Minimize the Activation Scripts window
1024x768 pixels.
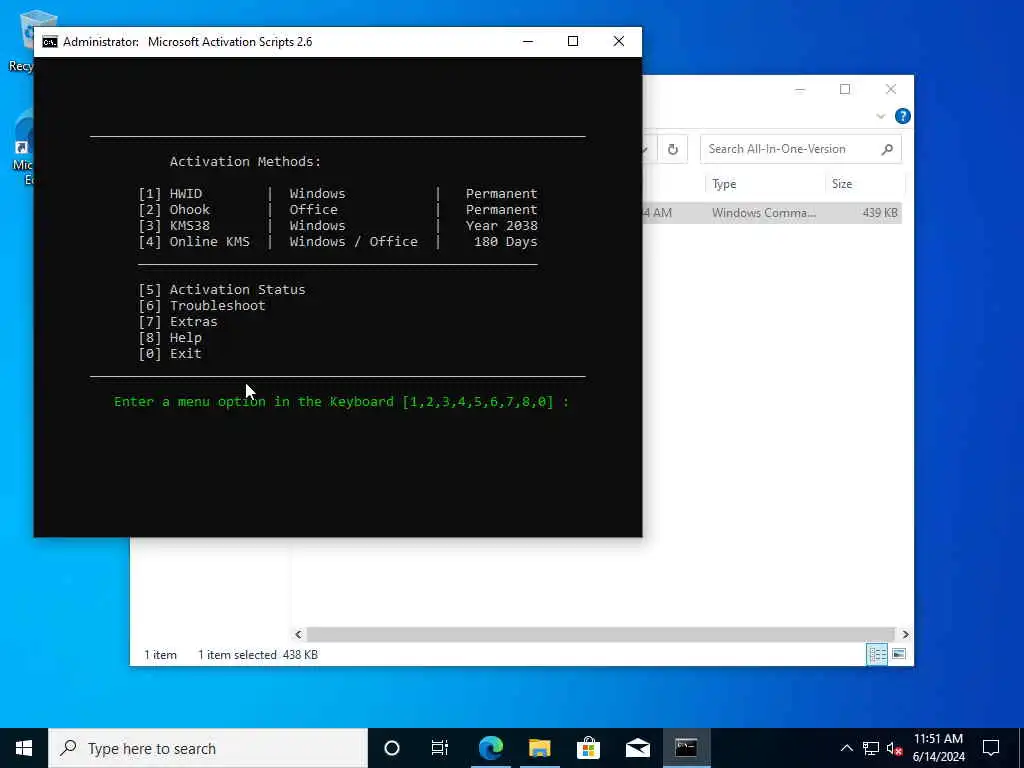[x=528, y=41]
